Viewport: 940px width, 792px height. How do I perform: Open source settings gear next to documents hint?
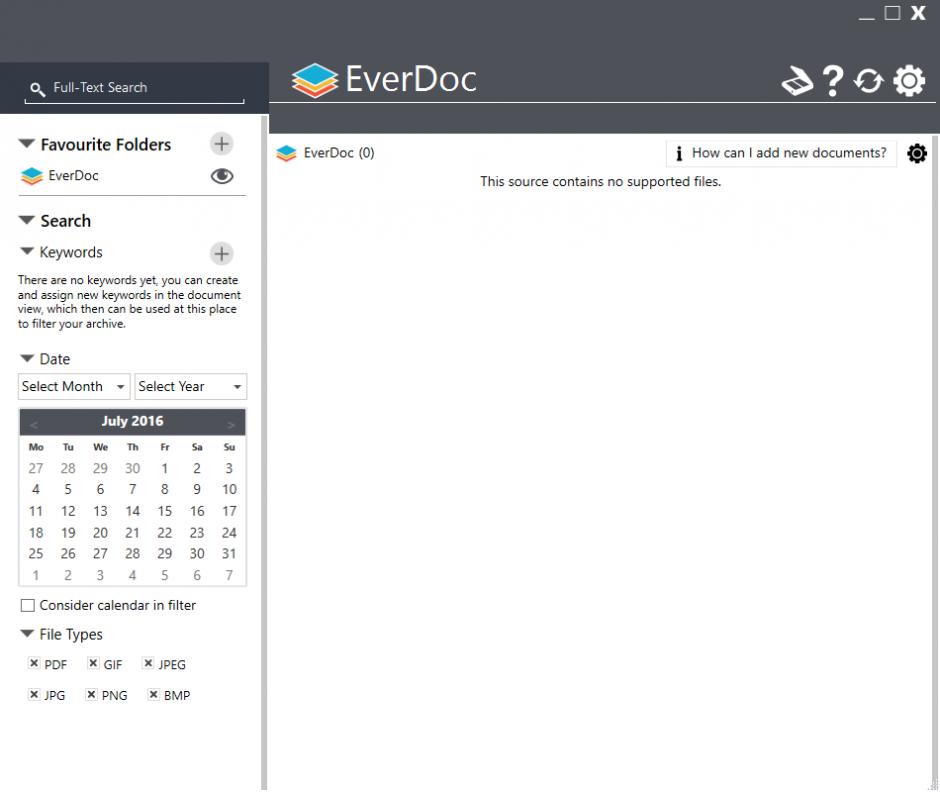917,153
